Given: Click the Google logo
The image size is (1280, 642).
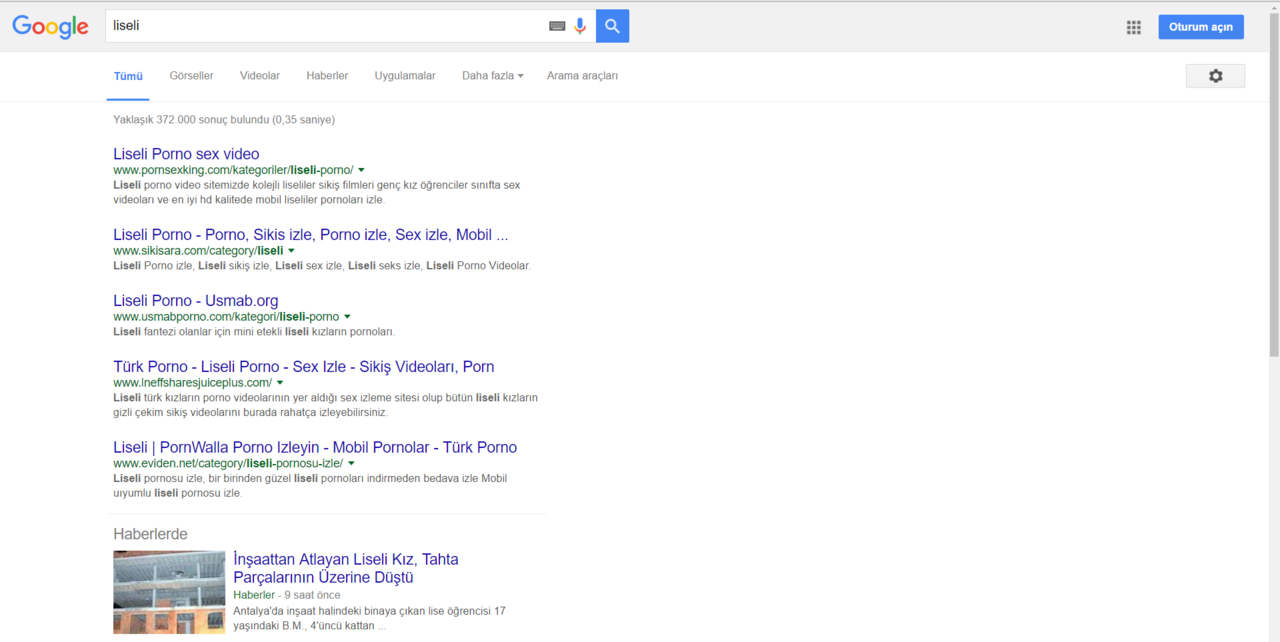Looking at the screenshot, I should pyautogui.click(x=50, y=26).
